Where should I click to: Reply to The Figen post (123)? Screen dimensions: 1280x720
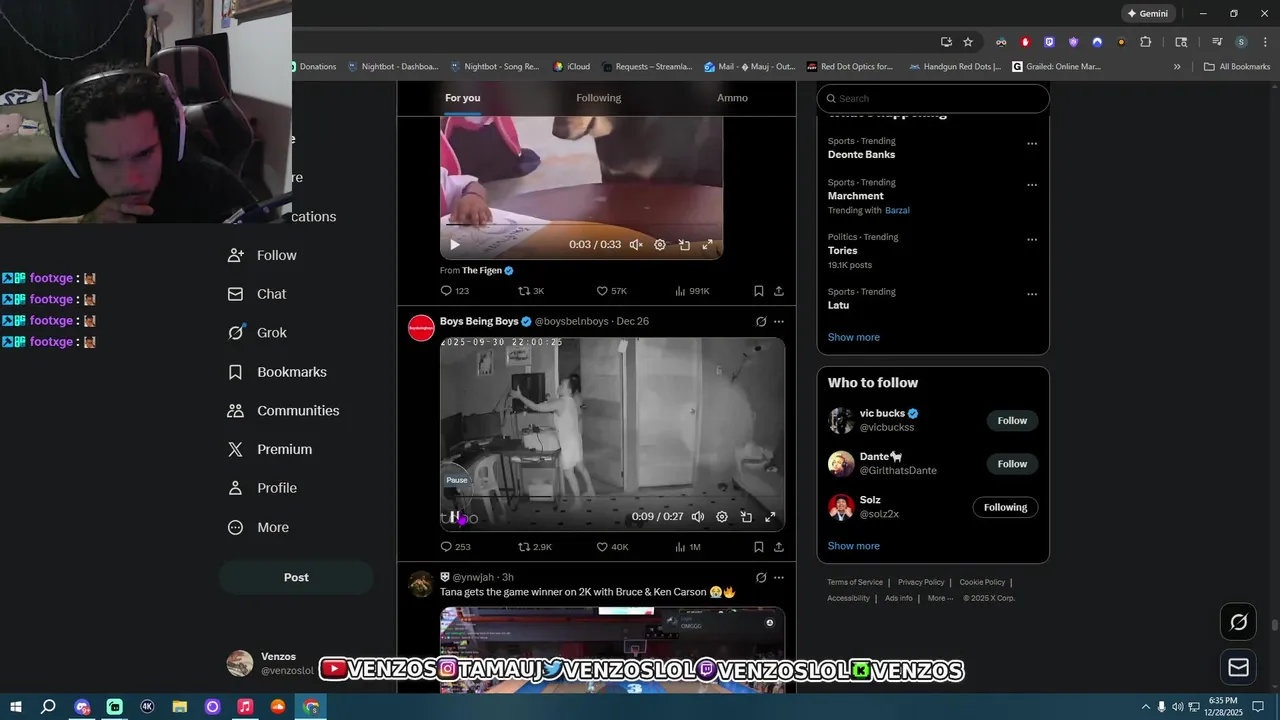pos(455,291)
